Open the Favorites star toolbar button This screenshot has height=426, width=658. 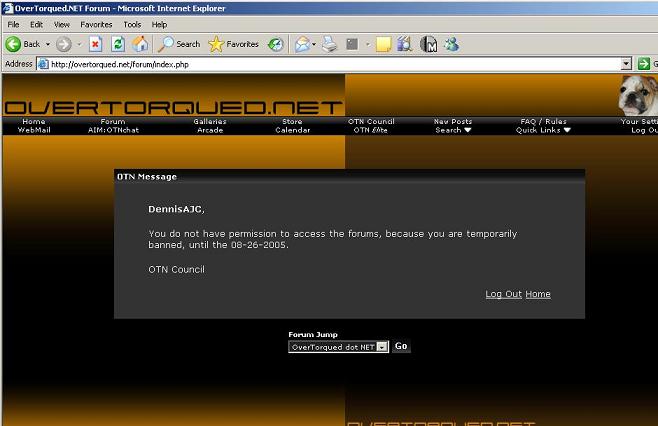tap(233, 44)
